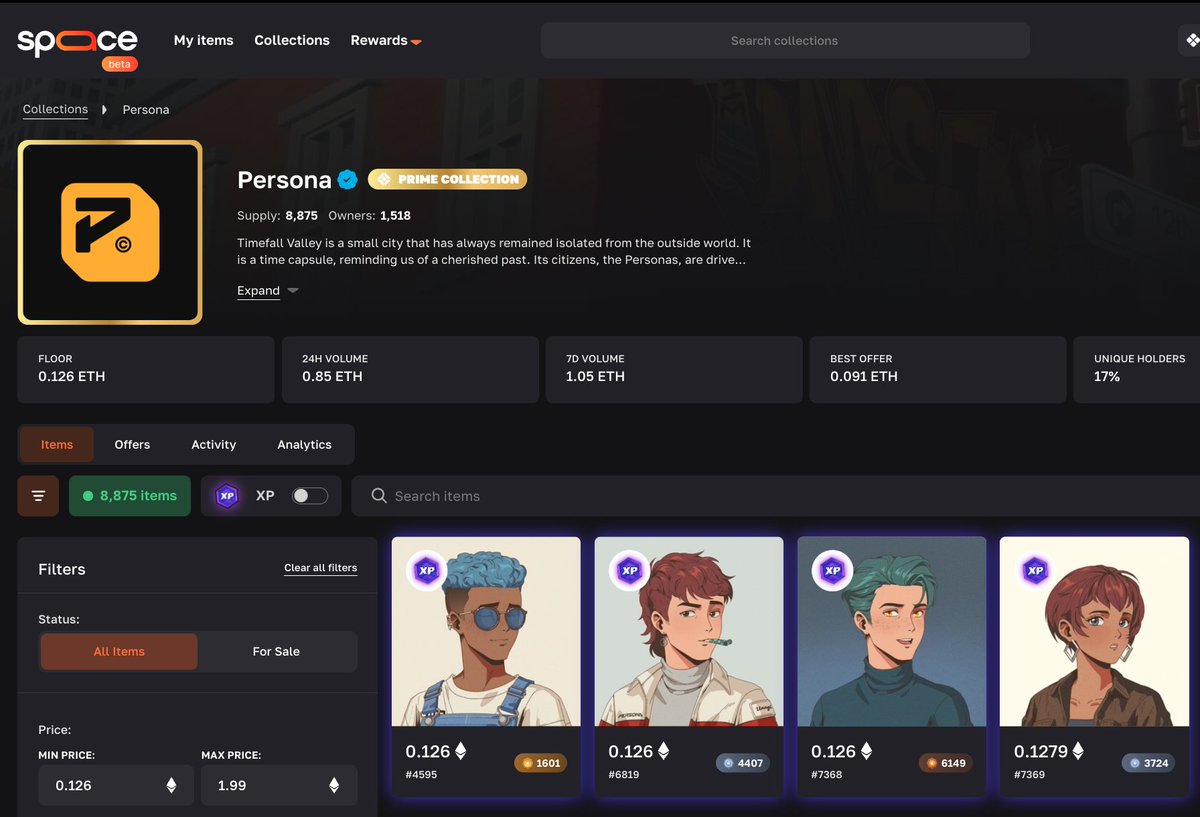Click the Persona collection logo image
The height and width of the screenshot is (817, 1200).
click(110, 232)
